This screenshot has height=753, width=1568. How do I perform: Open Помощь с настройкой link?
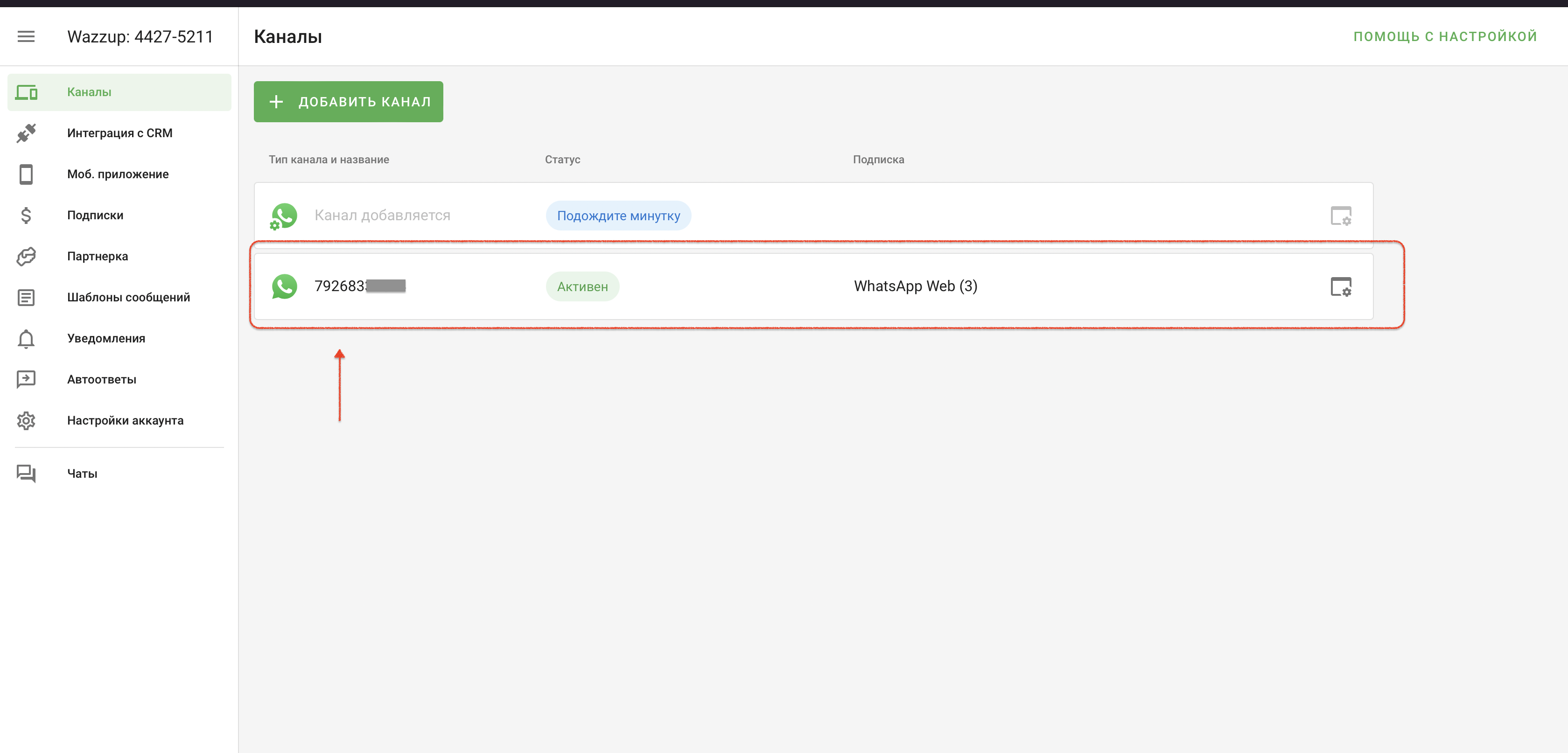[x=1445, y=36]
